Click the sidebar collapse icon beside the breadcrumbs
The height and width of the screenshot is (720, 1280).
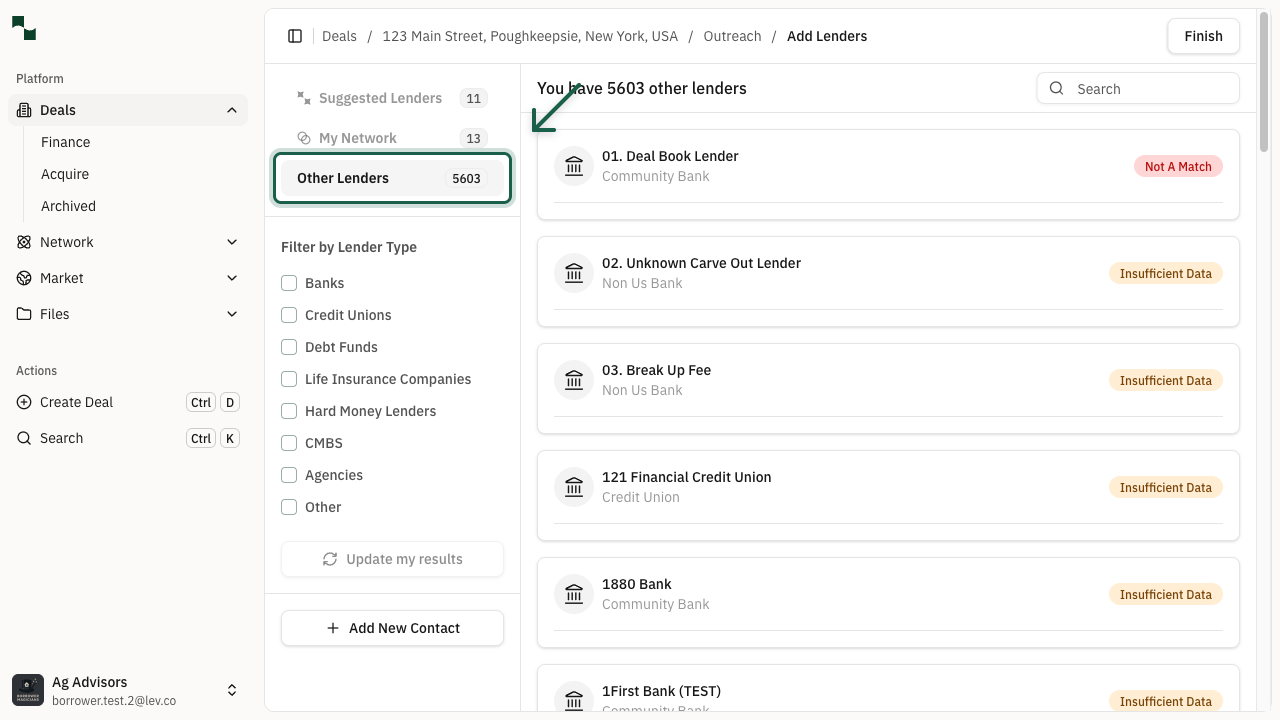tap(295, 35)
